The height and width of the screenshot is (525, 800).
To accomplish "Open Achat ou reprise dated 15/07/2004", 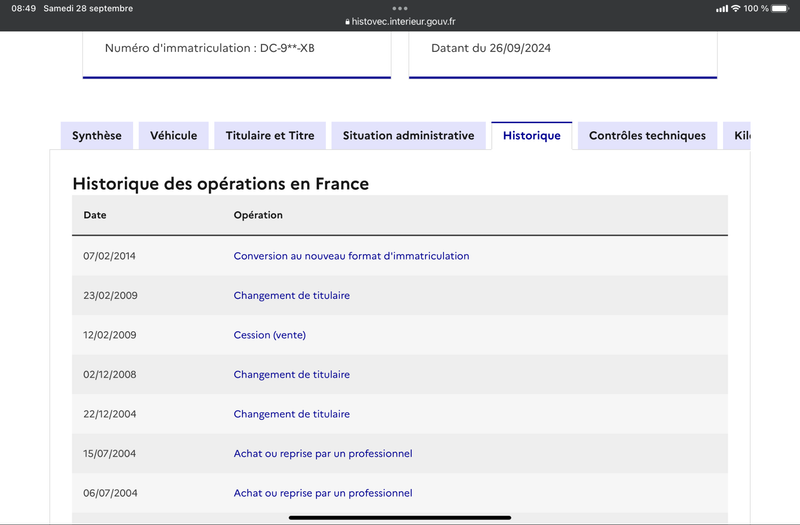I will pyautogui.click(x=323, y=454).
